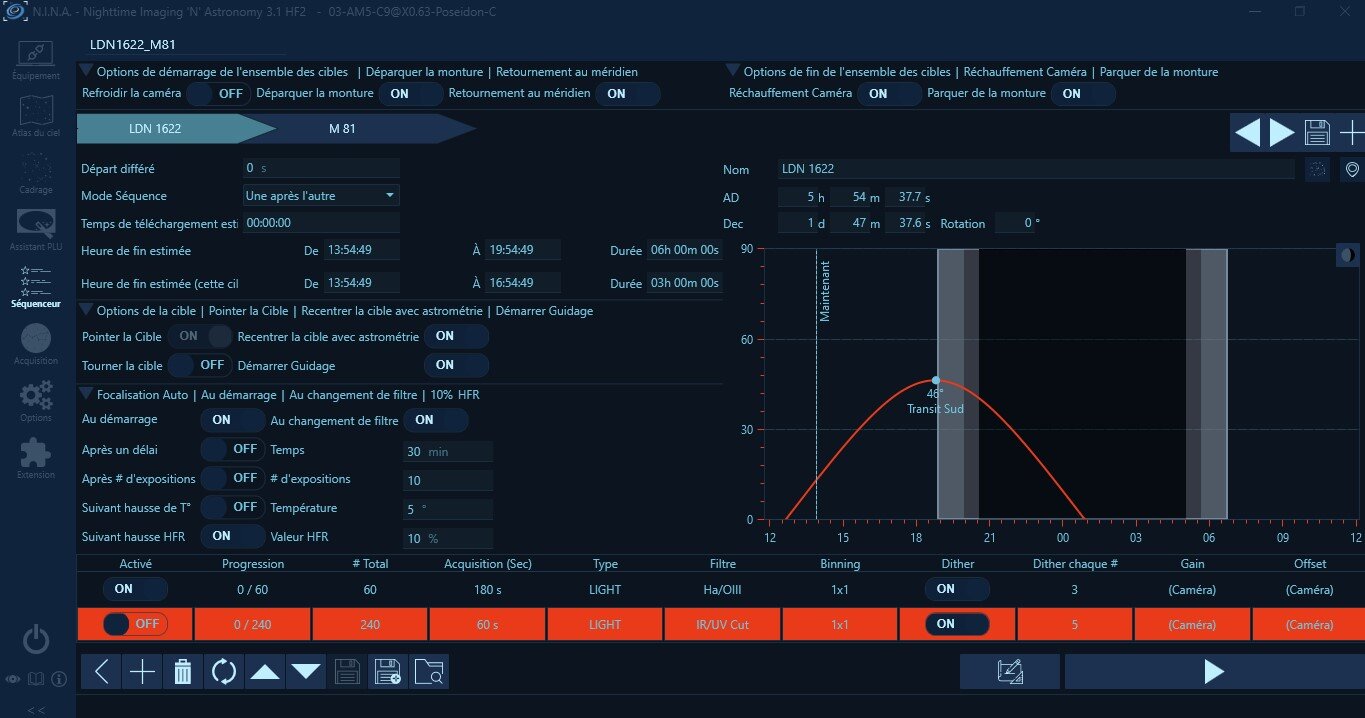Toggle Recentrer la cible avec astrométrie
1365x718 pixels.
456,337
